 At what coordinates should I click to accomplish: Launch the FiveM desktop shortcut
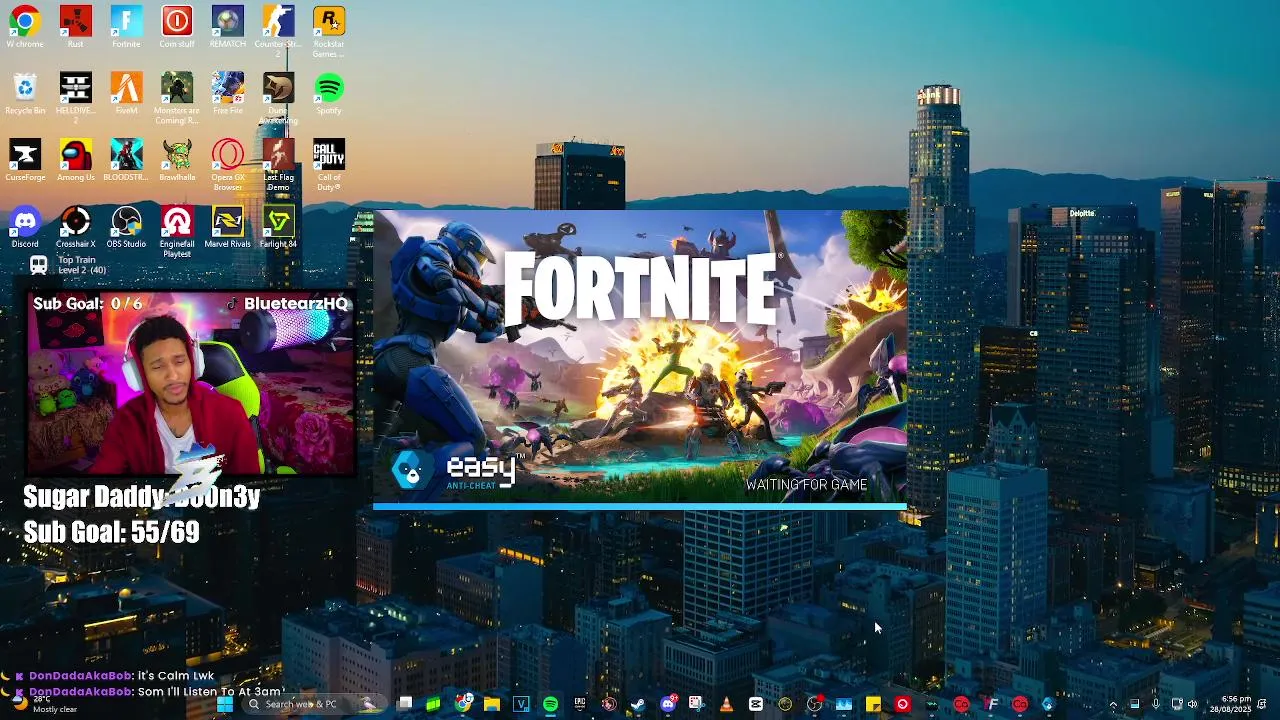[x=126, y=93]
